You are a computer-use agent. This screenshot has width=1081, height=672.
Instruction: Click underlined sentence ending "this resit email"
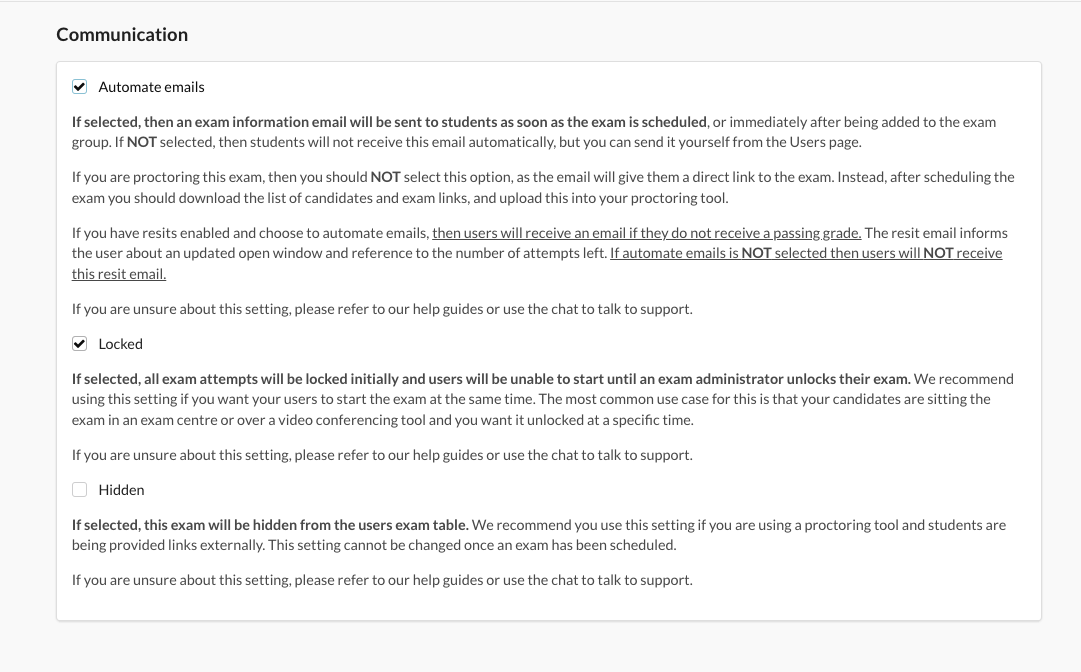pyautogui.click(x=805, y=253)
